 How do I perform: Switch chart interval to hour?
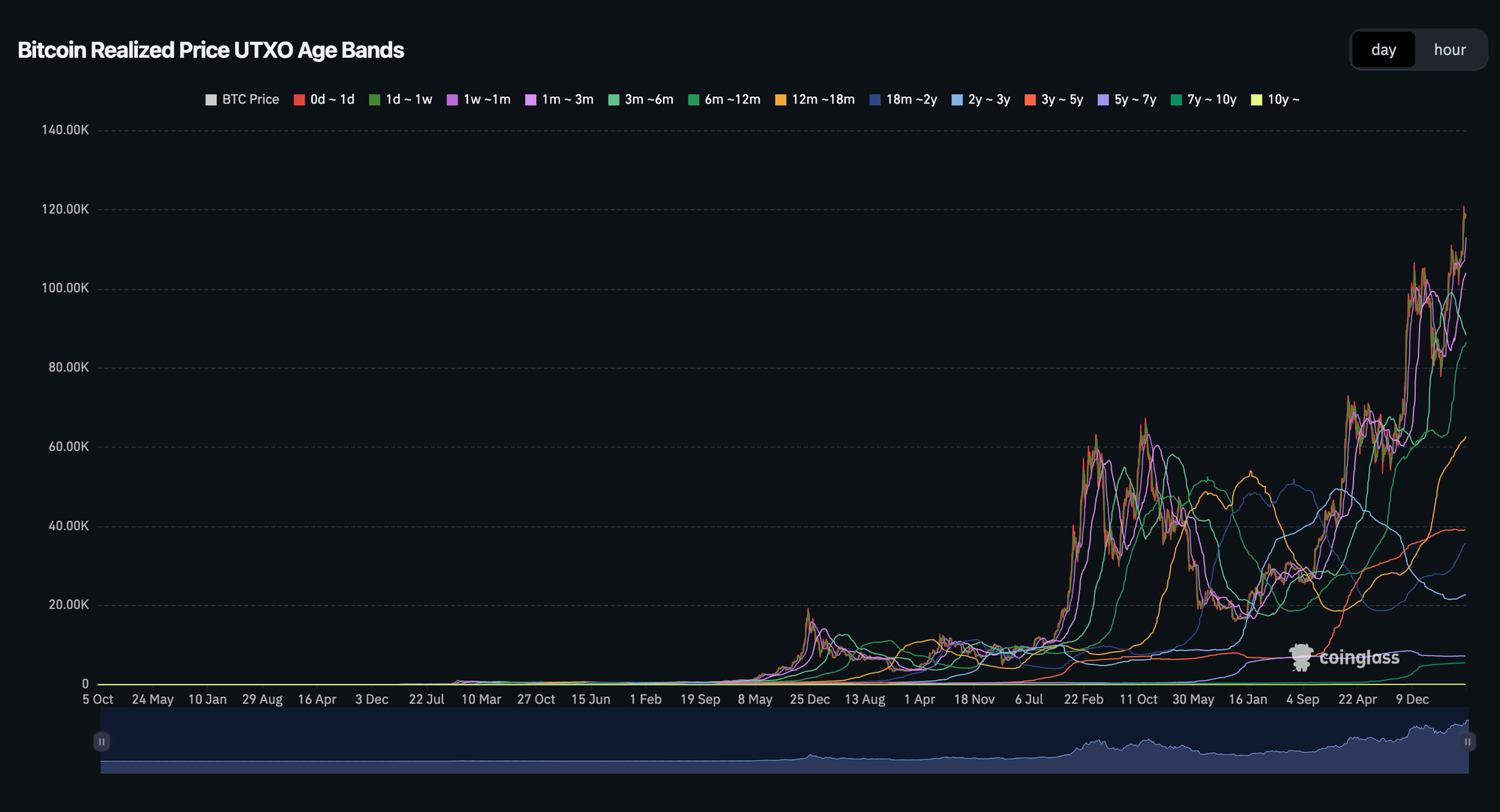tap(1449, 49)
